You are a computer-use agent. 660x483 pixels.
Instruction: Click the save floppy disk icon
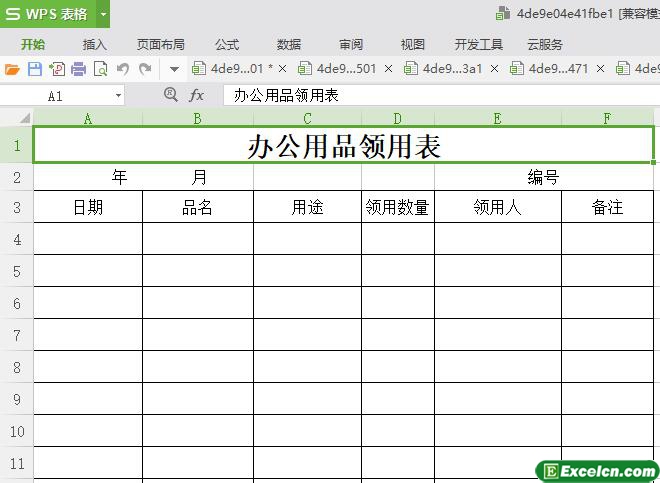point(35,69)
